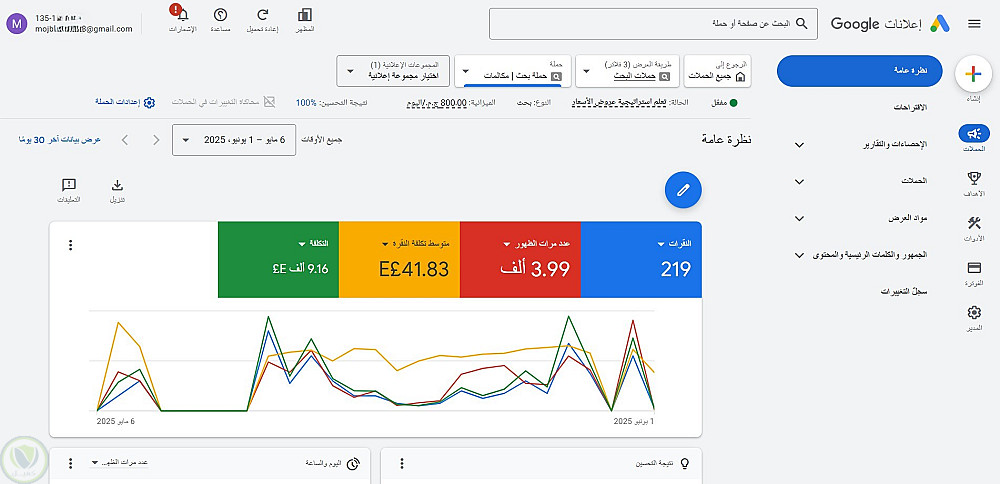Open the main hamburger menu
This screenshot has width=1000, height=484.
click(x=974, y=24)
